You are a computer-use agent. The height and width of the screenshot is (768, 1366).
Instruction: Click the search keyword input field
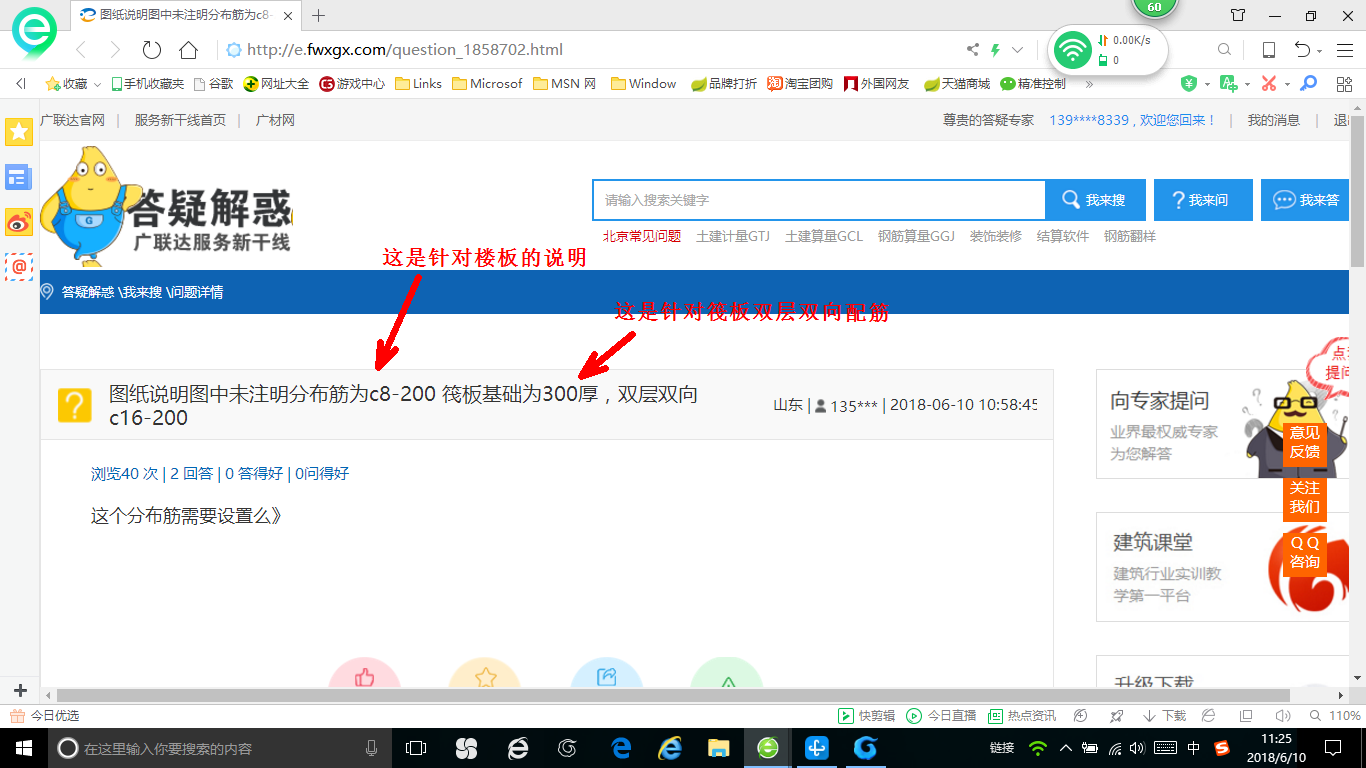819,200
